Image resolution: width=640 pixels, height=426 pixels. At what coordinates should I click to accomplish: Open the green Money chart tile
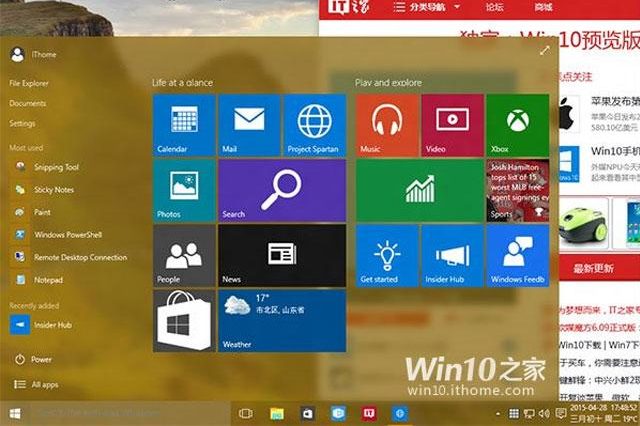pyautogui.click(x=420, y=191)
